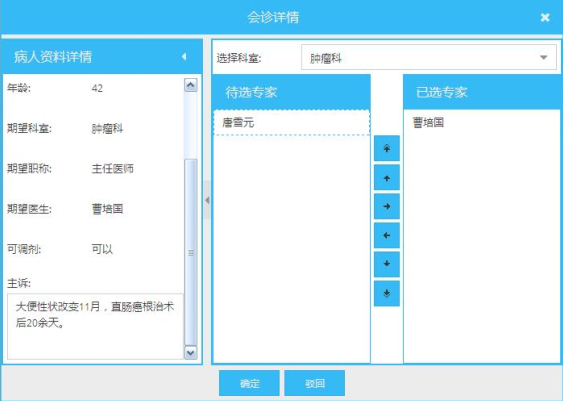Click the move up arrow button
The width and height of the screenshot is (563, 401).
coord(387,178)
